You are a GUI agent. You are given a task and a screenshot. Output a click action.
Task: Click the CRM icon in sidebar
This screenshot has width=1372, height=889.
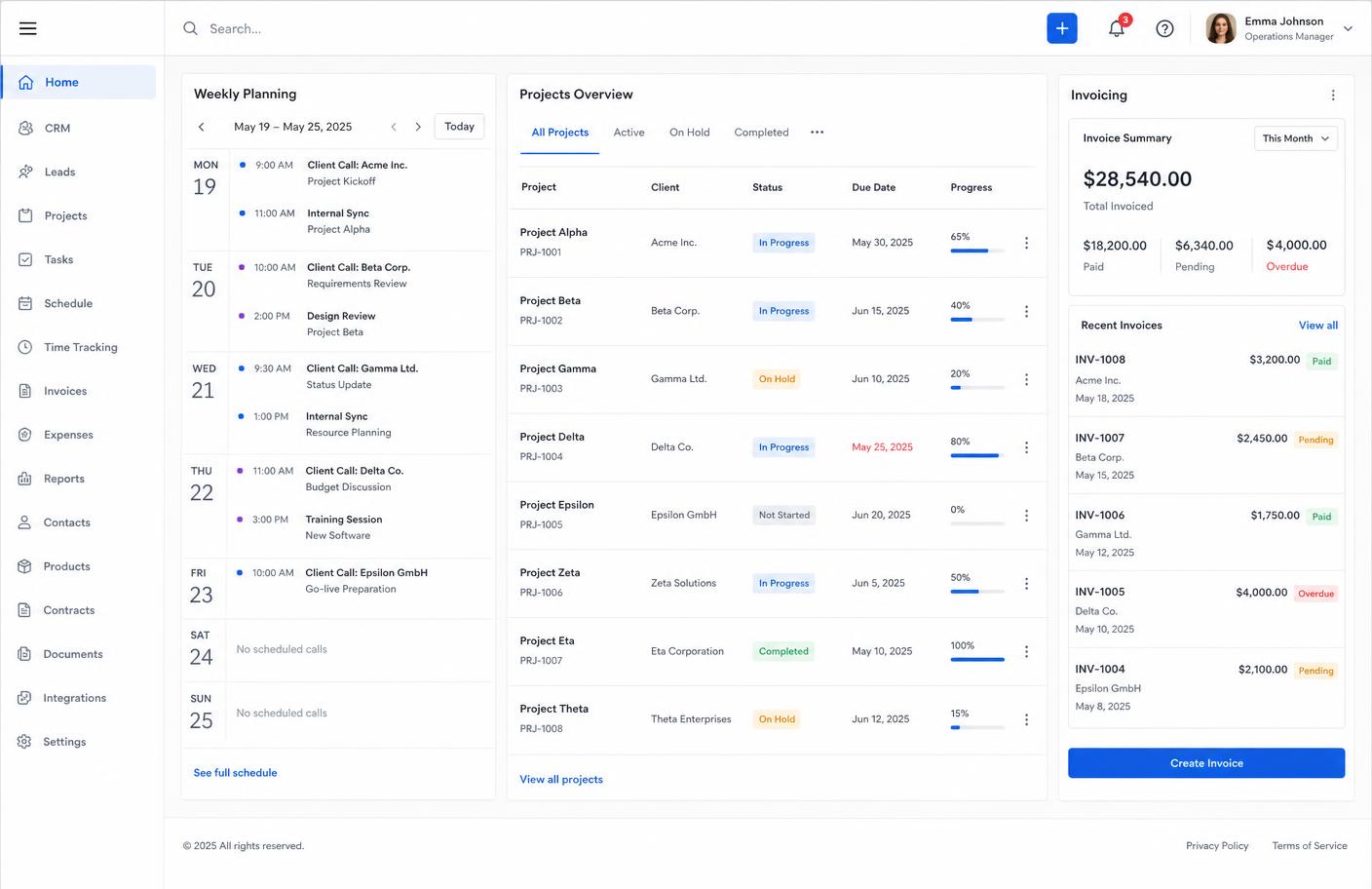(x=25, y=128)
